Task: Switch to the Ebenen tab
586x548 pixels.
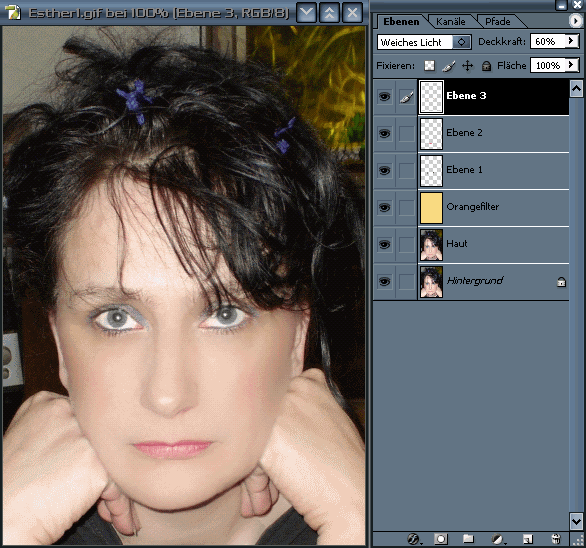Action: 401,22
